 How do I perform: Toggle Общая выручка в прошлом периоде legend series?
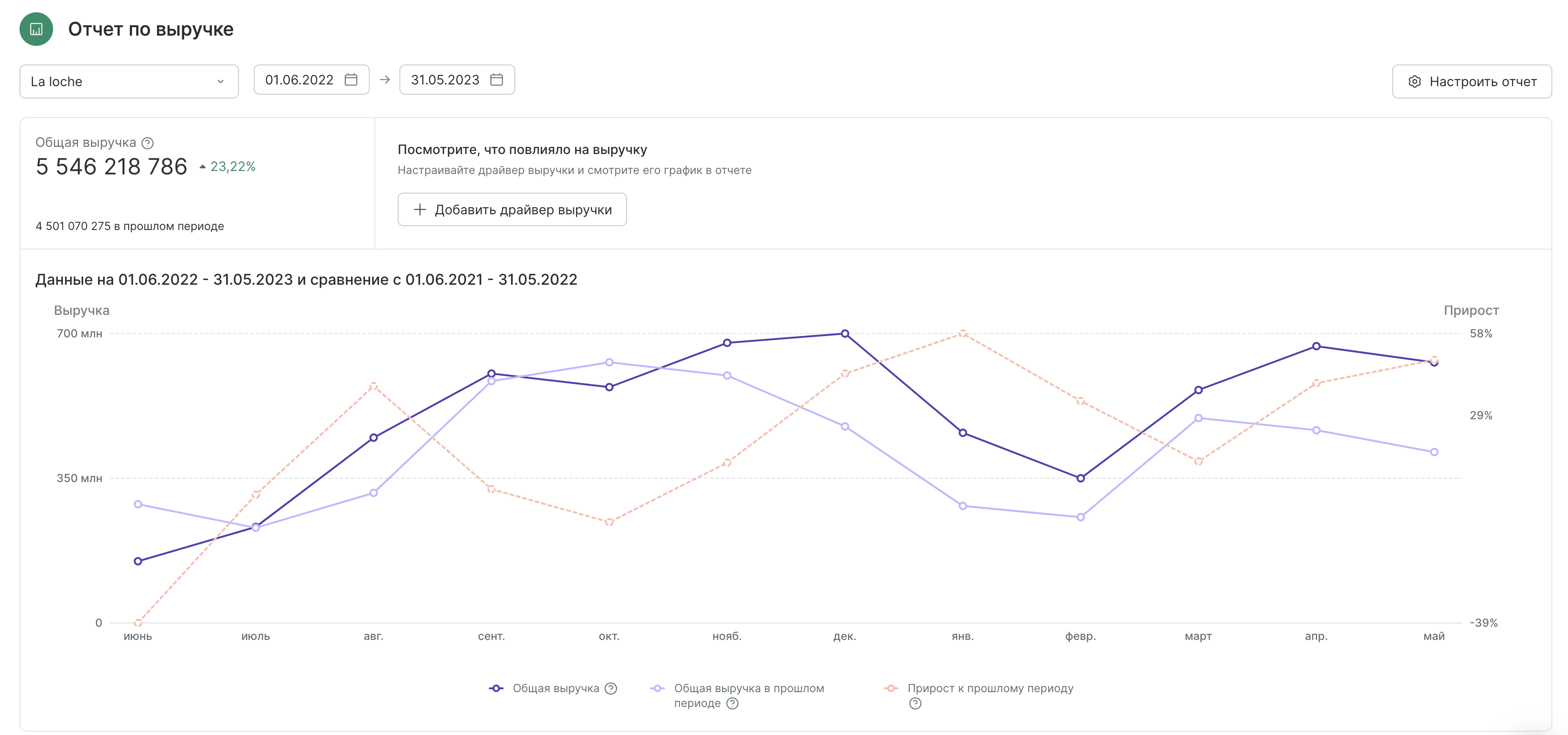pyautogui.click(x=748, y=689)
